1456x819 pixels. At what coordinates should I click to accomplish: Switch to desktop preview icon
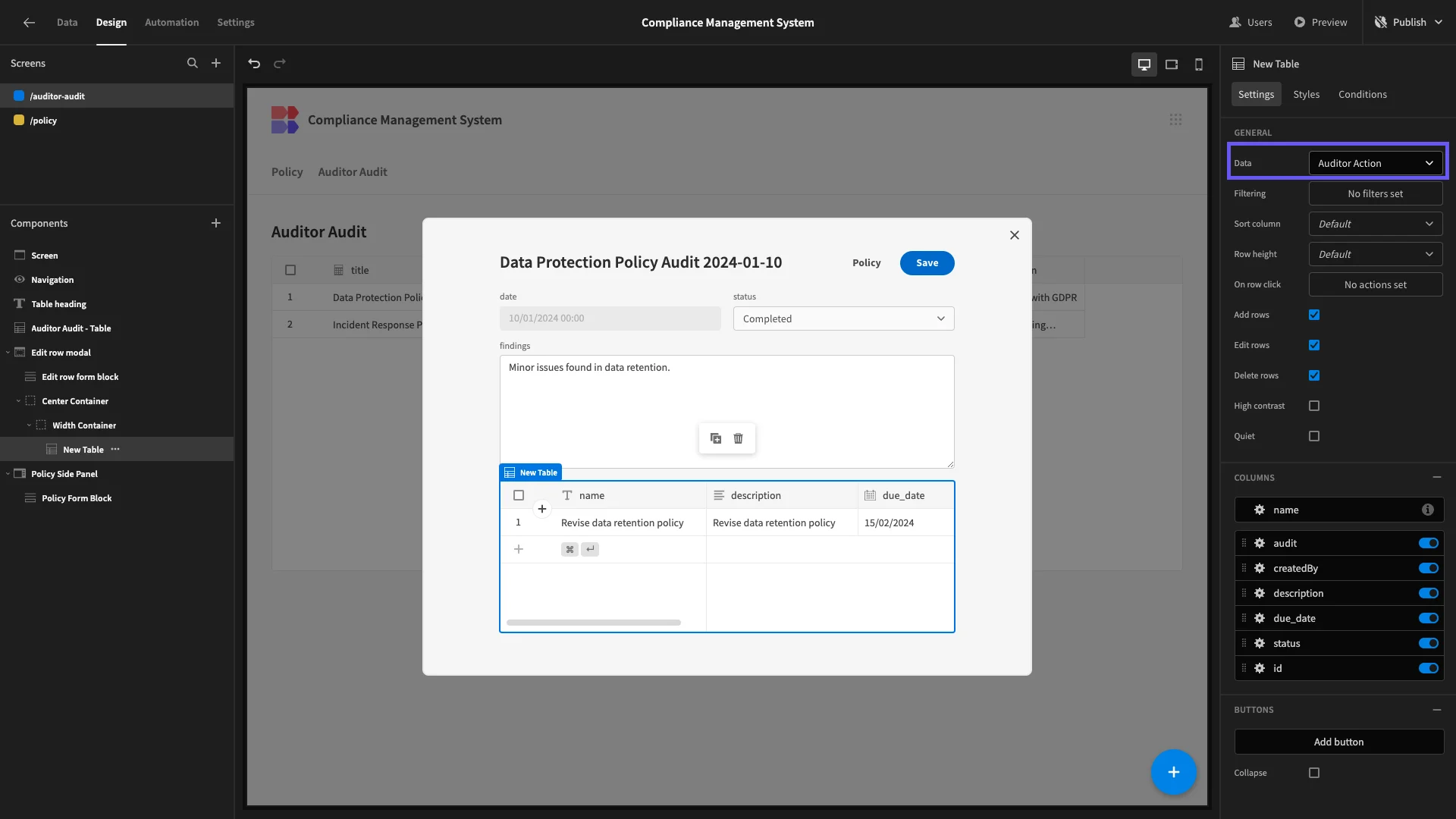coord(1144,64)
